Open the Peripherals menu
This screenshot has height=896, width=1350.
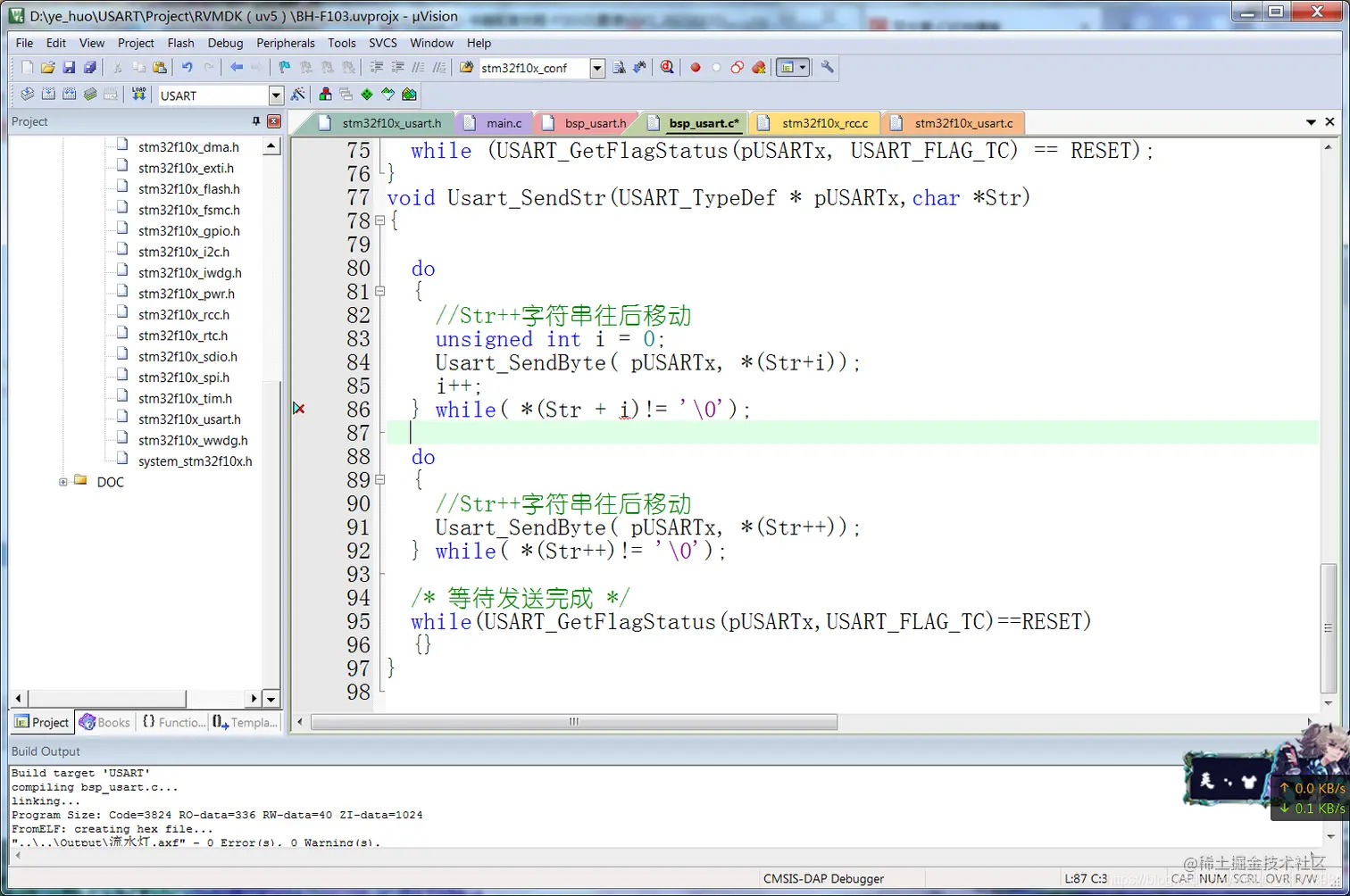[x=286, y=43]
